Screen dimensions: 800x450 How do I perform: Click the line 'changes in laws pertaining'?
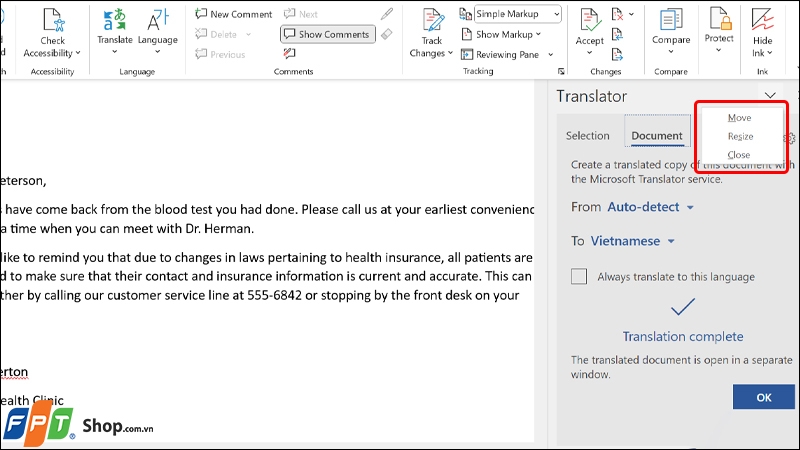266,258
